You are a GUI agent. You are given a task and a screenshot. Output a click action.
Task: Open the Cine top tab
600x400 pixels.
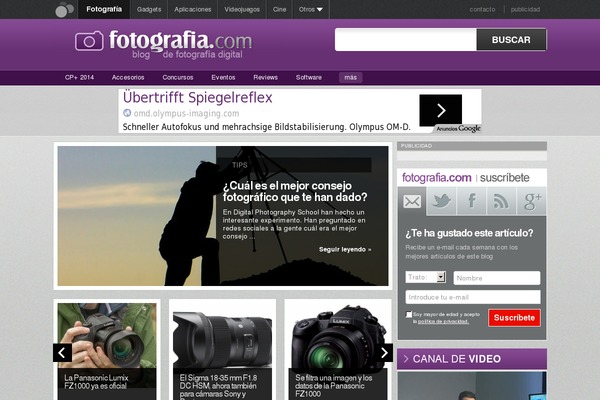coord(279,9)
